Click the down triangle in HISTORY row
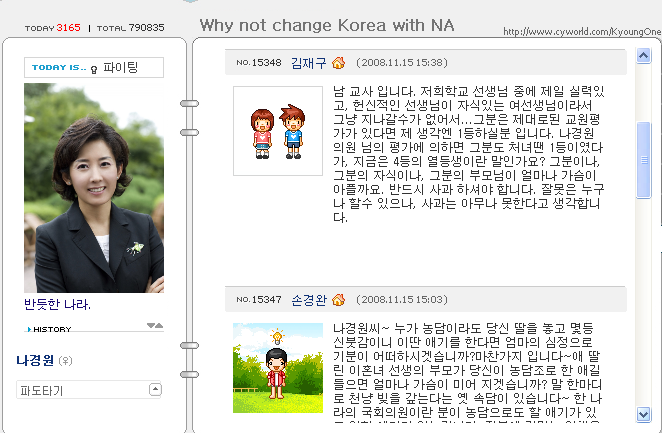The width and height of the screenshot is (662, 433). pos(151,325)
